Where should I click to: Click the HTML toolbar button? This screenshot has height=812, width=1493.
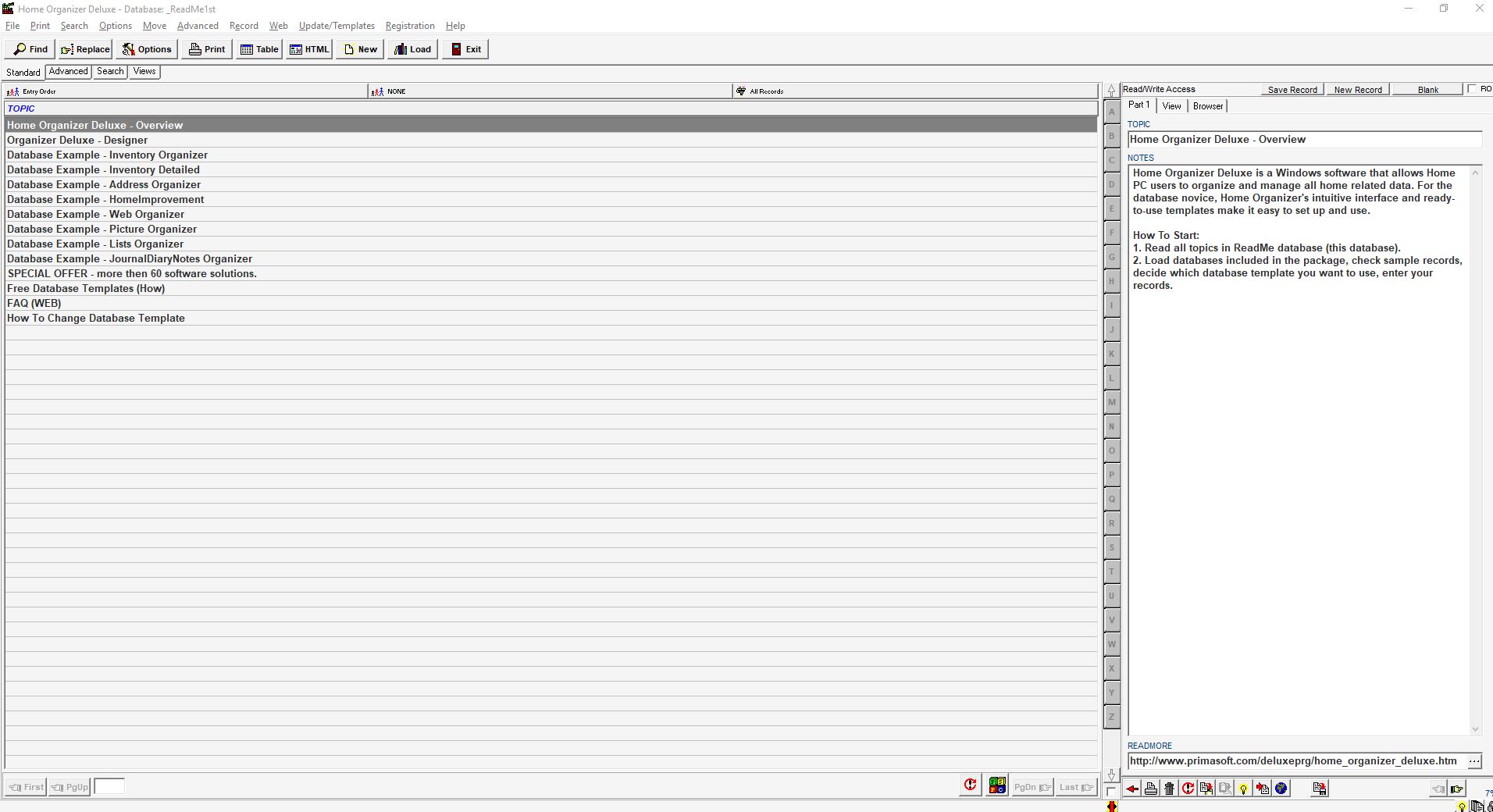[309, 49]
